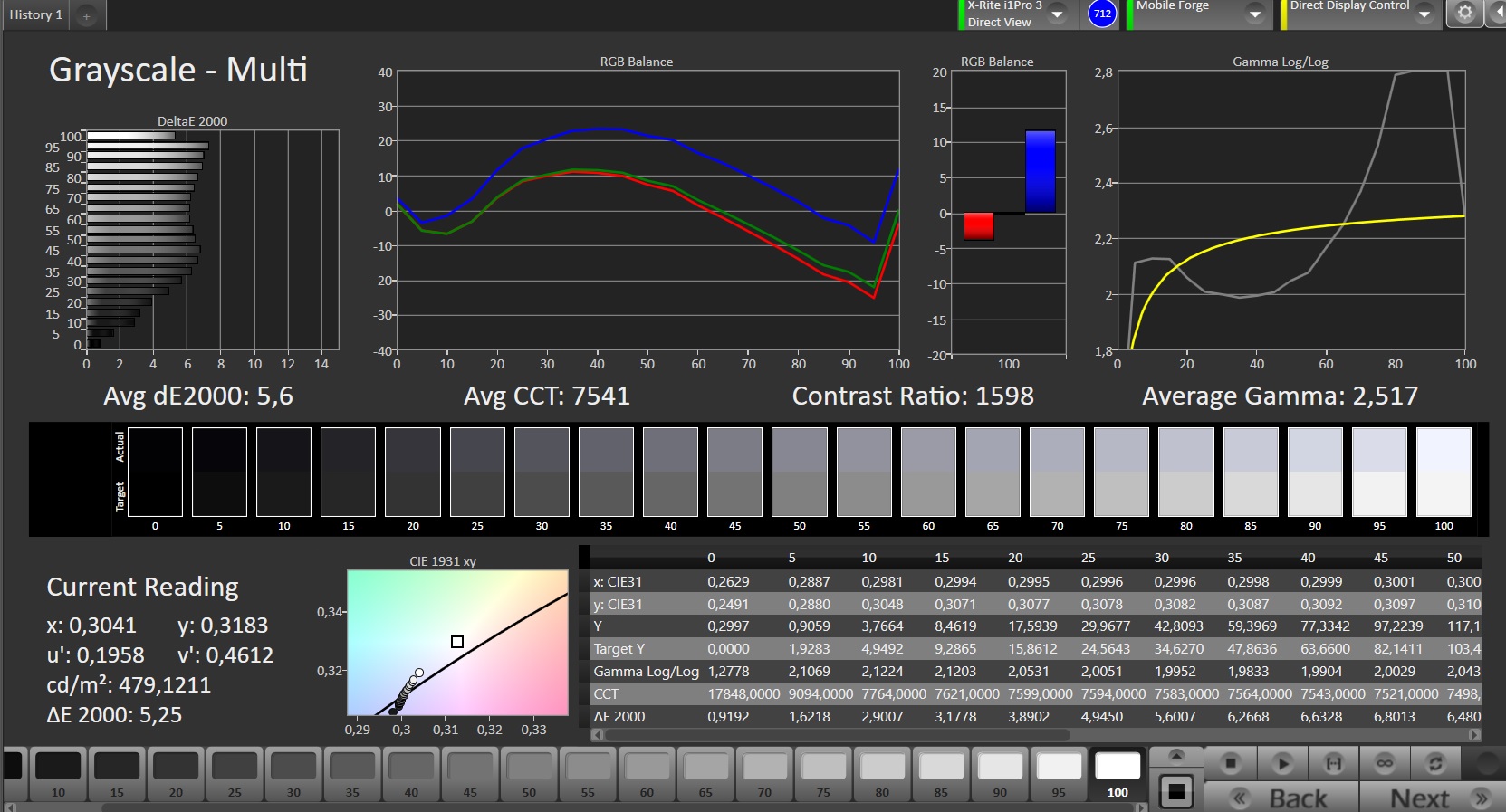Add a new history tab with plus
This screenshot has height=812, width=1506.
[87, 15]
